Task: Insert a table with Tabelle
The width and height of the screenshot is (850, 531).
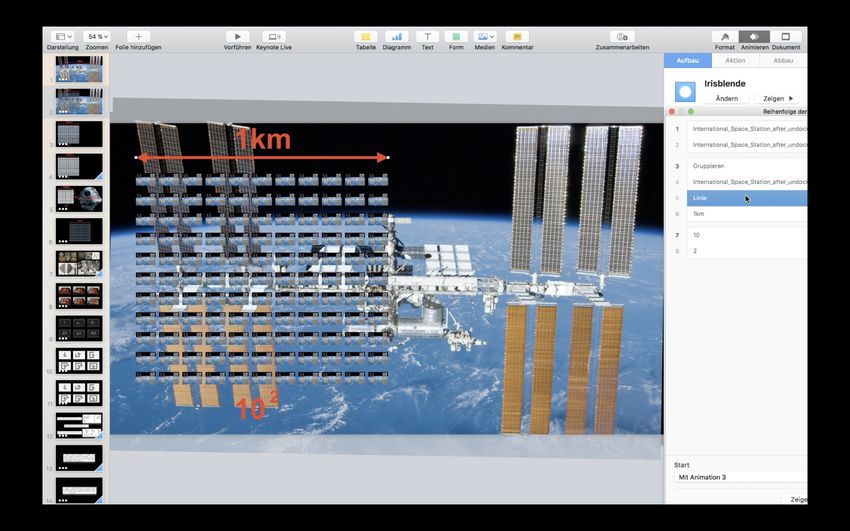Action: click(x=366, y=36)
